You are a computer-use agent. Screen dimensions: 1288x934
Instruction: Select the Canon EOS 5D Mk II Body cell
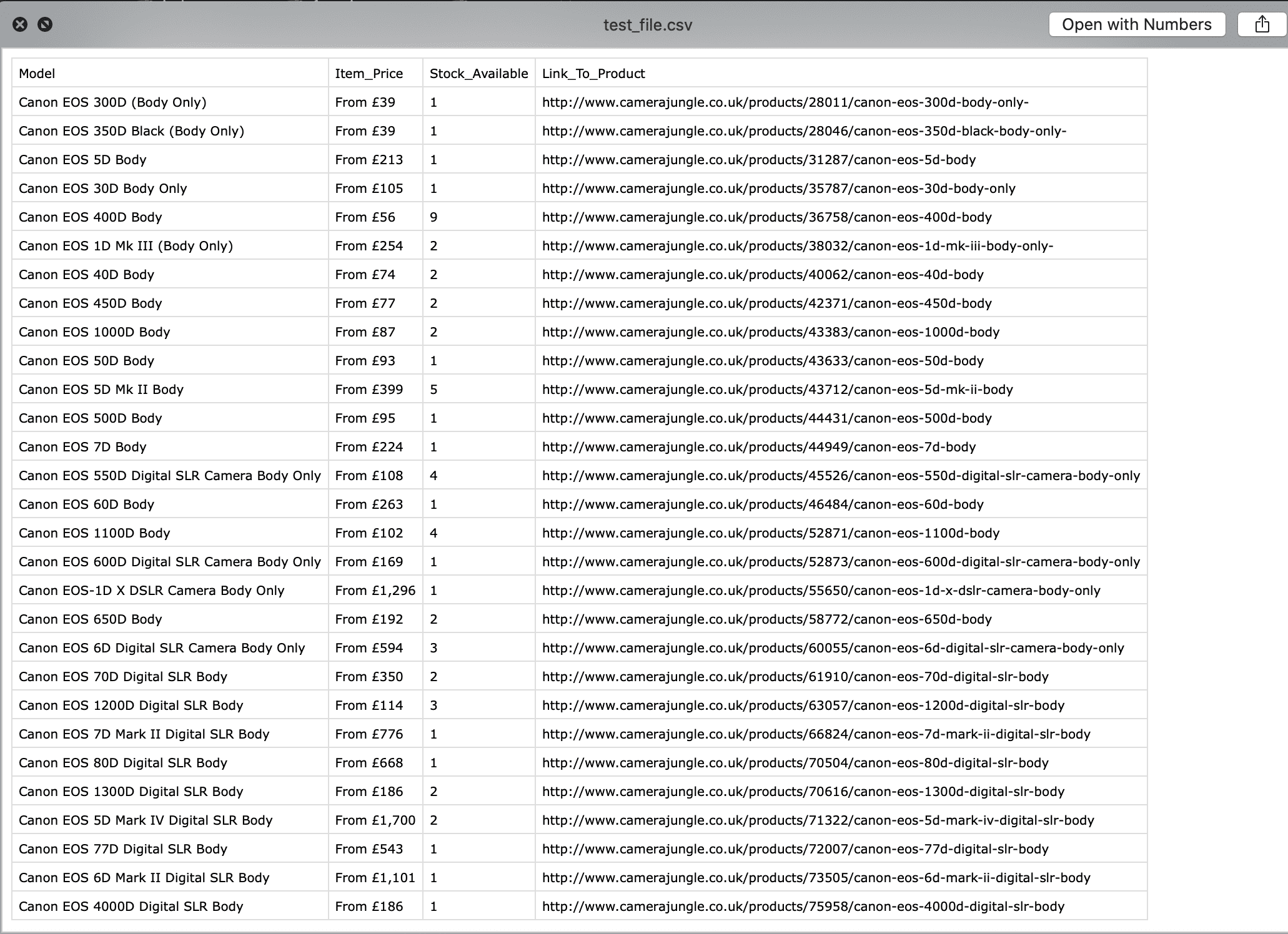click(101, 390)
